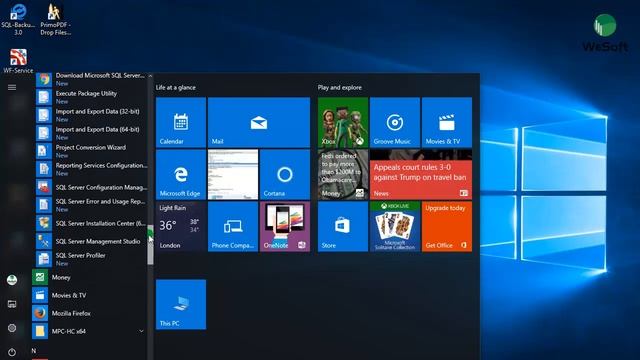
Task: Open SQL-Backup 3.0 desktop shortcut
Action: click(x=18, y=20)
